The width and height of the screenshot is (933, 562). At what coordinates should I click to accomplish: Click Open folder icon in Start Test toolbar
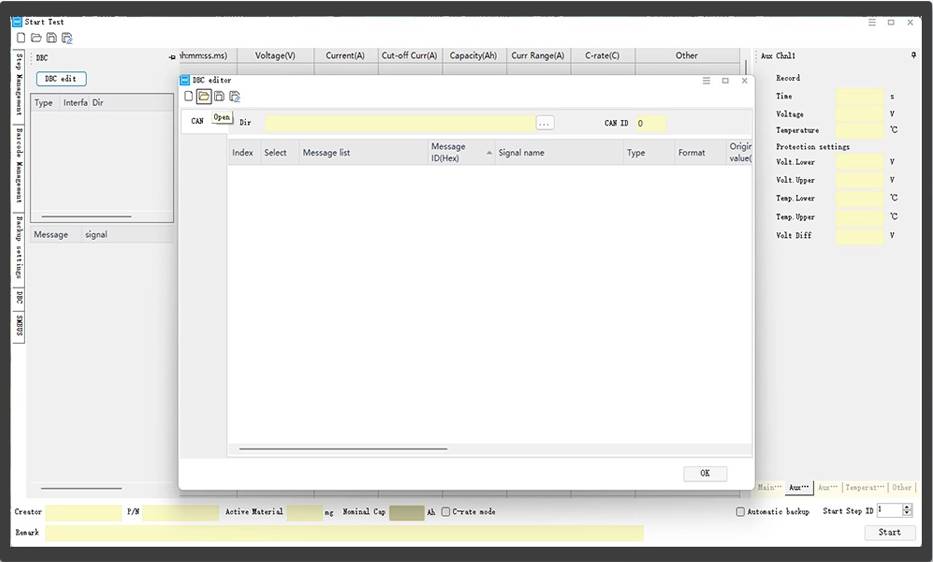36,38
